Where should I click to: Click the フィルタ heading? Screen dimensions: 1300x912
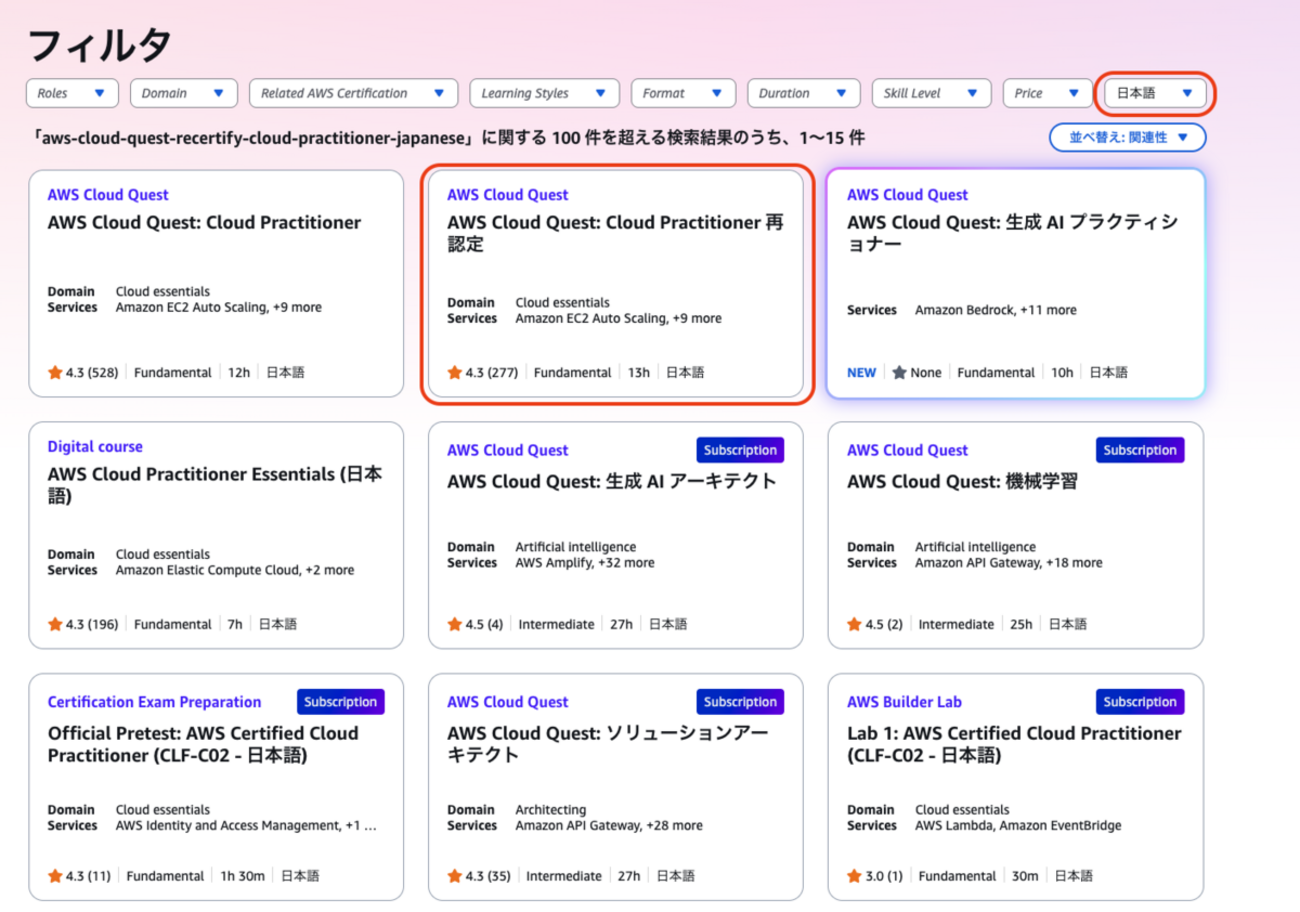pyautogui.click(x=100, y=45)
